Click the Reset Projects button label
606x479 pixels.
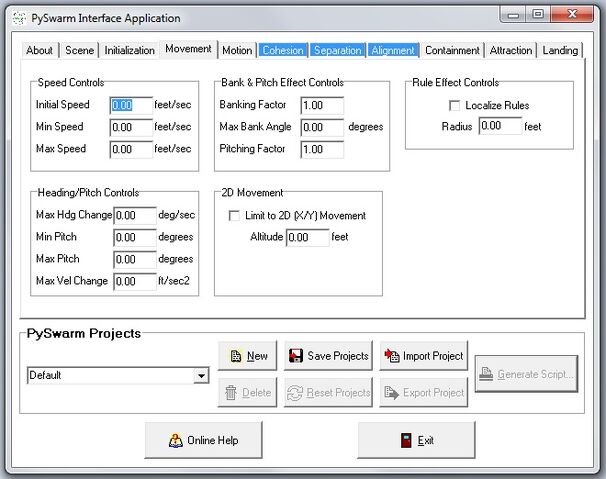coord(339,393)
